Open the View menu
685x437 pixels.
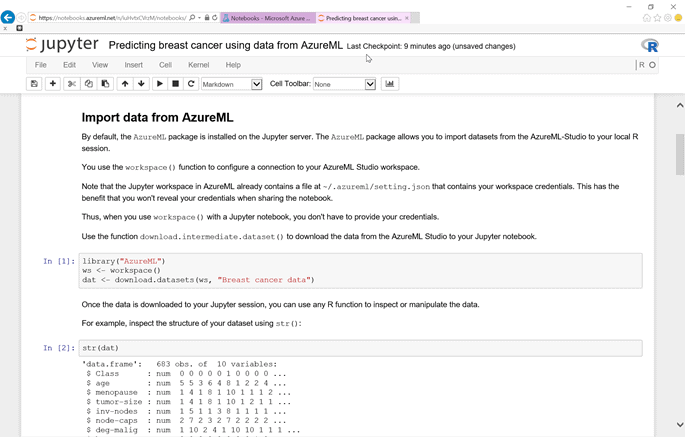100,65
